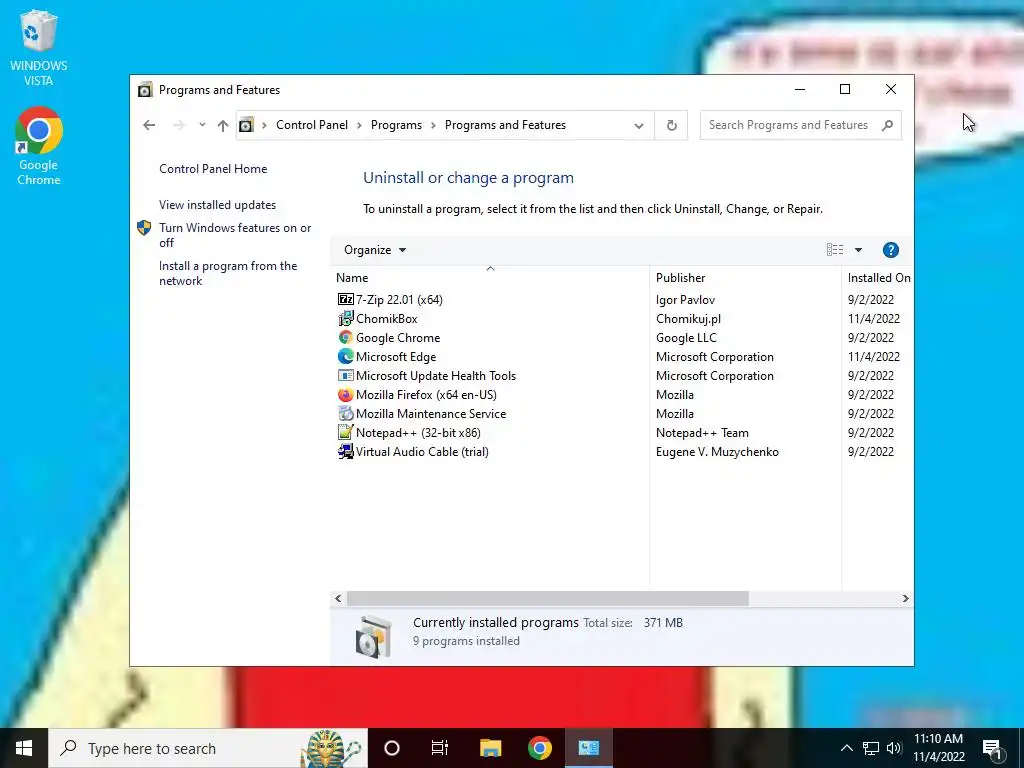Open recent locations dropdown arrow

202,125
